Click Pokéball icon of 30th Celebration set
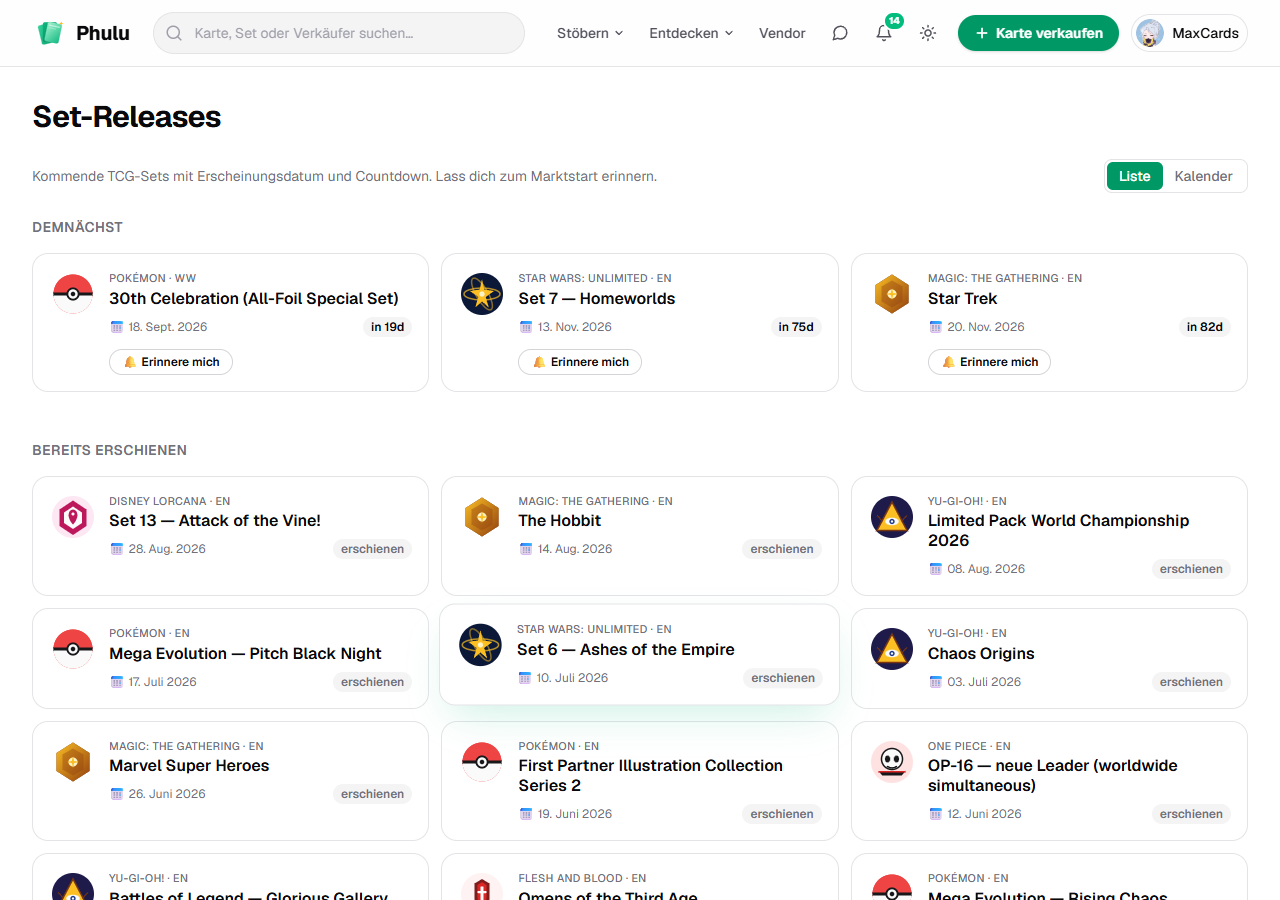 (x=73, y=294)
